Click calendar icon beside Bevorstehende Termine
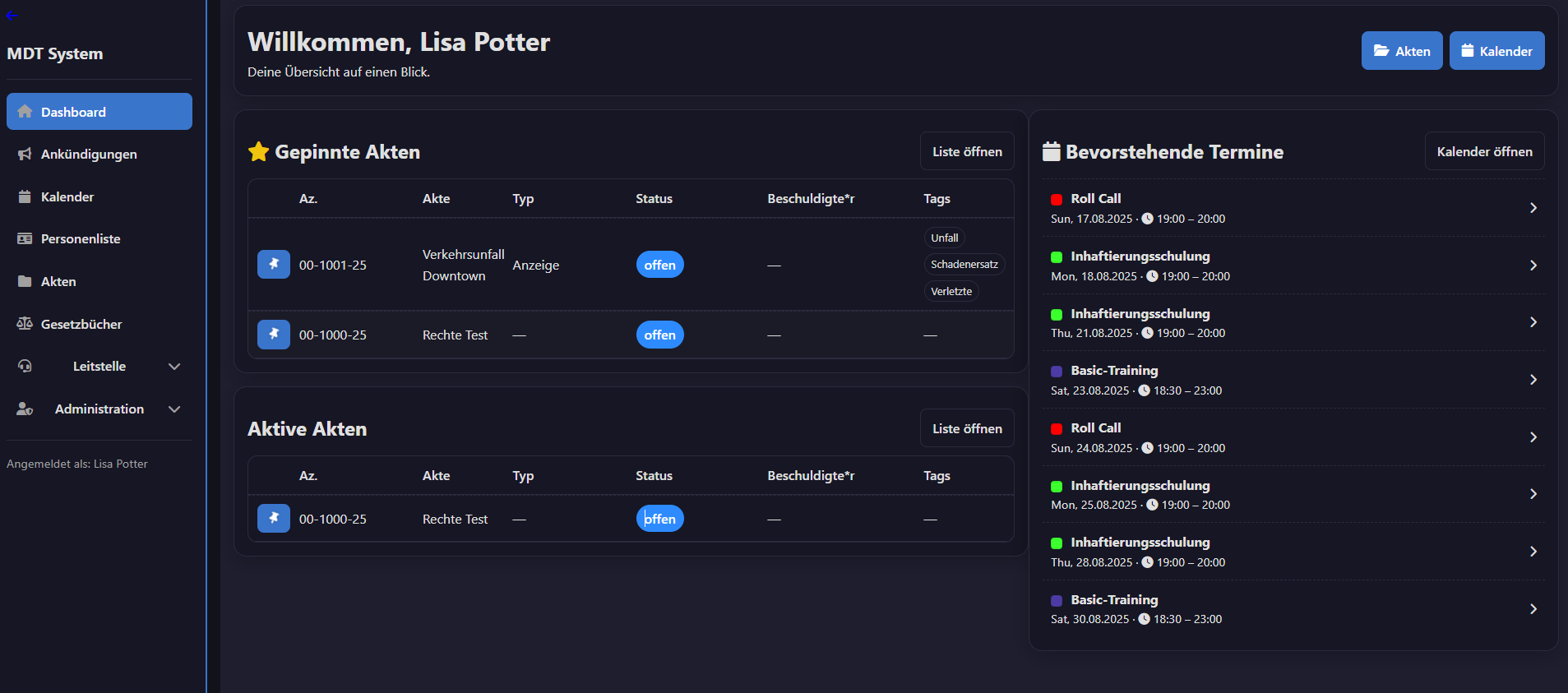Screen dimensions: 1568x693 1052,151
